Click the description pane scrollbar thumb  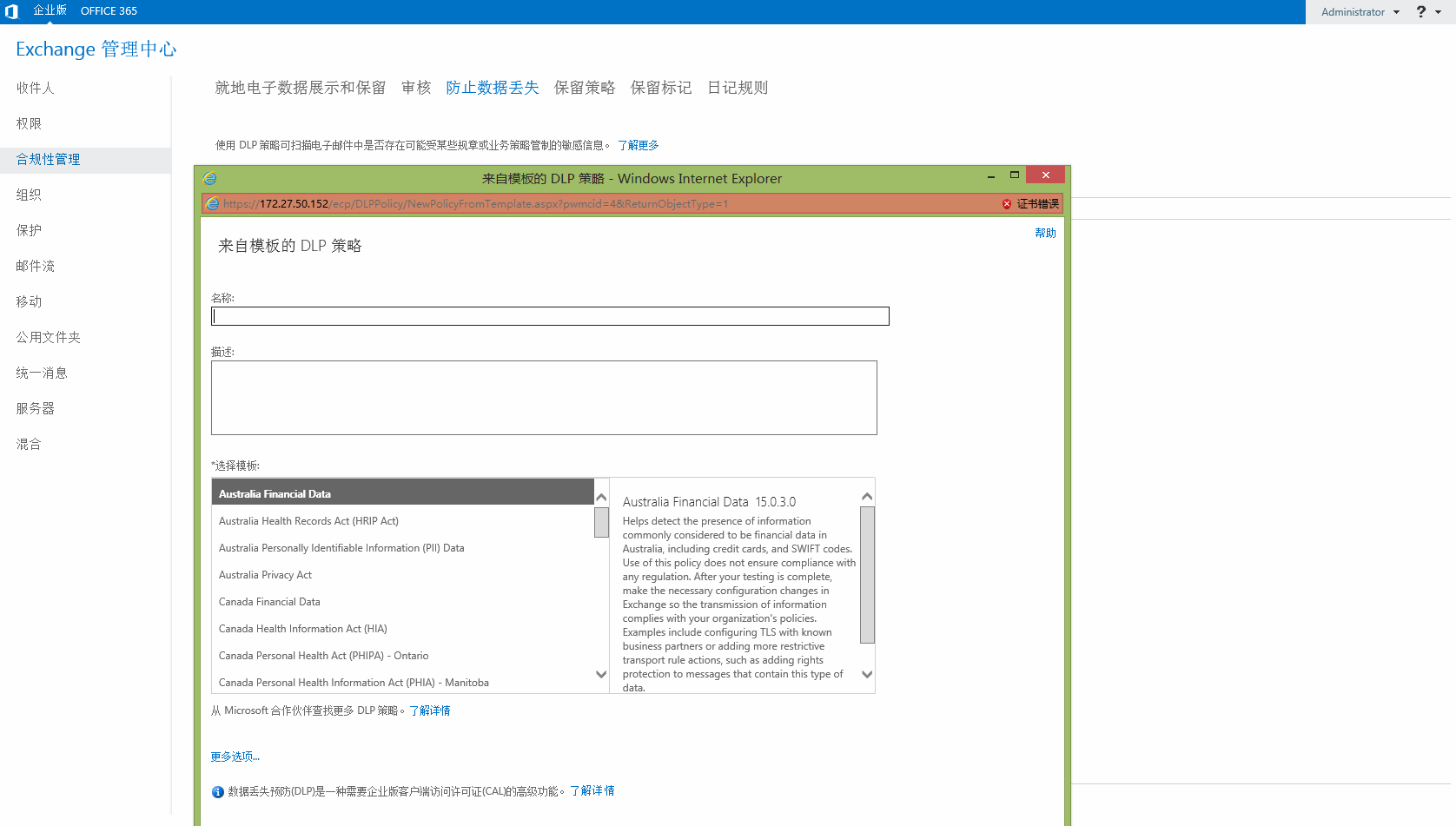(867, 575)
